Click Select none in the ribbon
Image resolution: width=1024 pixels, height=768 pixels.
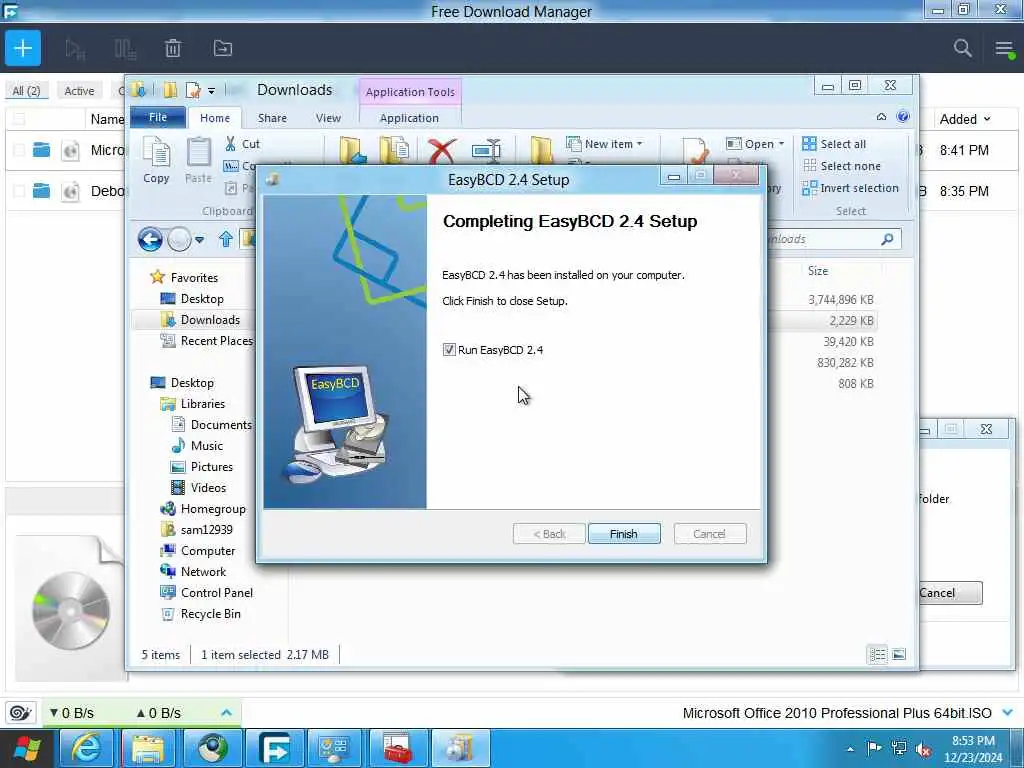click(x=842, y=166)
